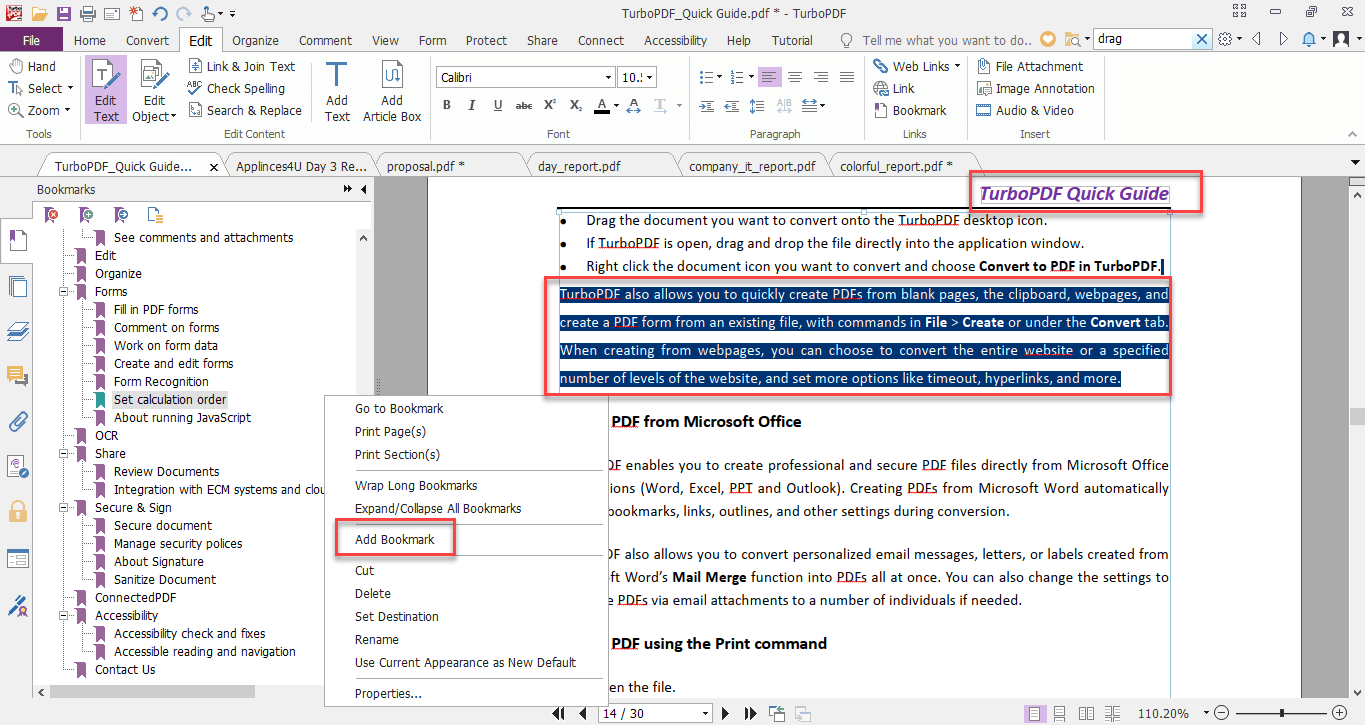Click the zoom slider in status bar
This screenshot has height=725, width=1365.
tap(1281, 713)
